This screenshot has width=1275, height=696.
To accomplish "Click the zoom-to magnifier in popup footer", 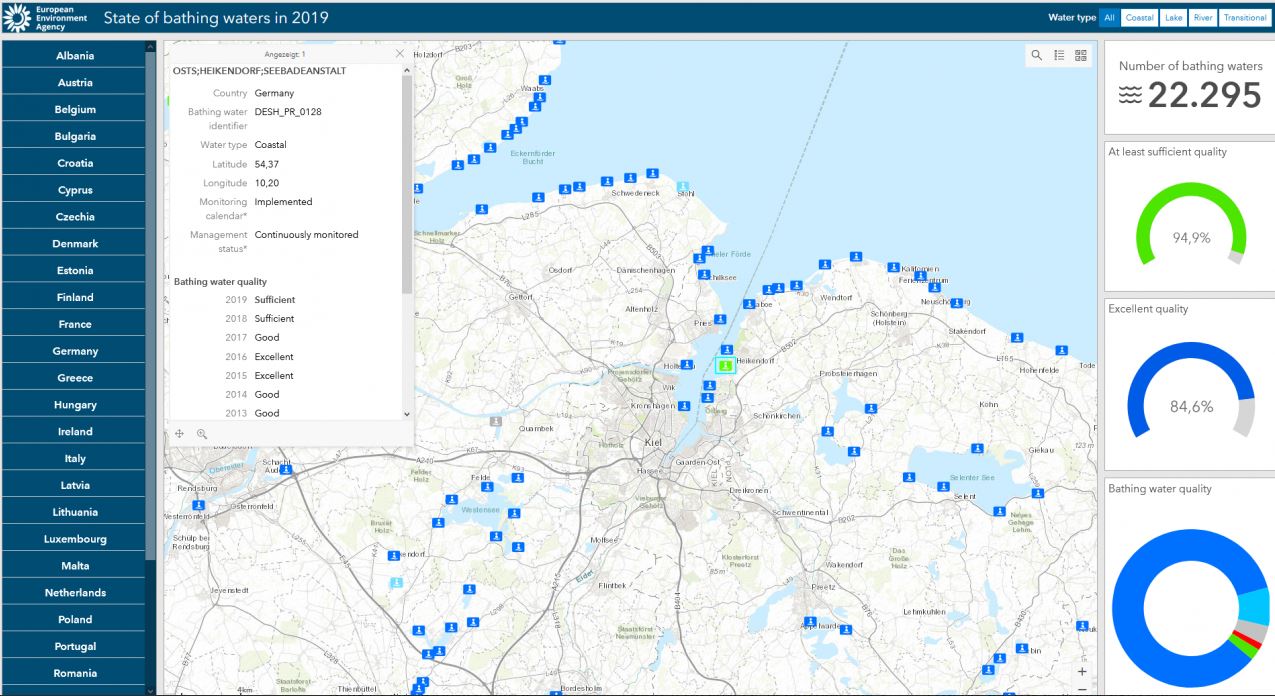I will coord(202,434).
